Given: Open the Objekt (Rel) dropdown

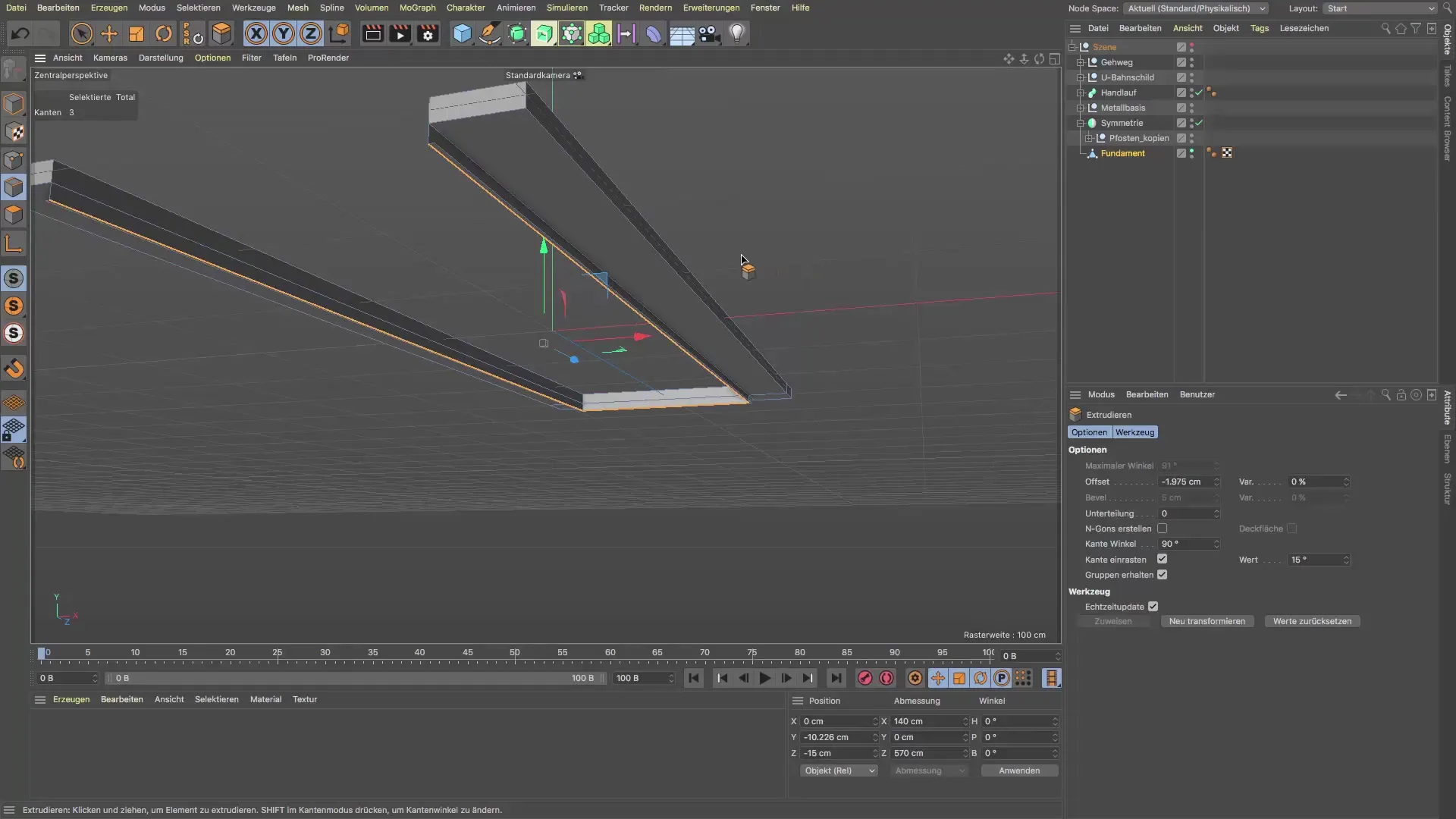Looking at the screenshot, I should 839,770.
